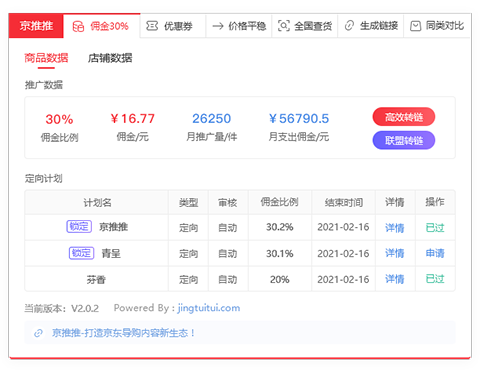Select the 26250 monthly promotion count

(x=211, y=119)
